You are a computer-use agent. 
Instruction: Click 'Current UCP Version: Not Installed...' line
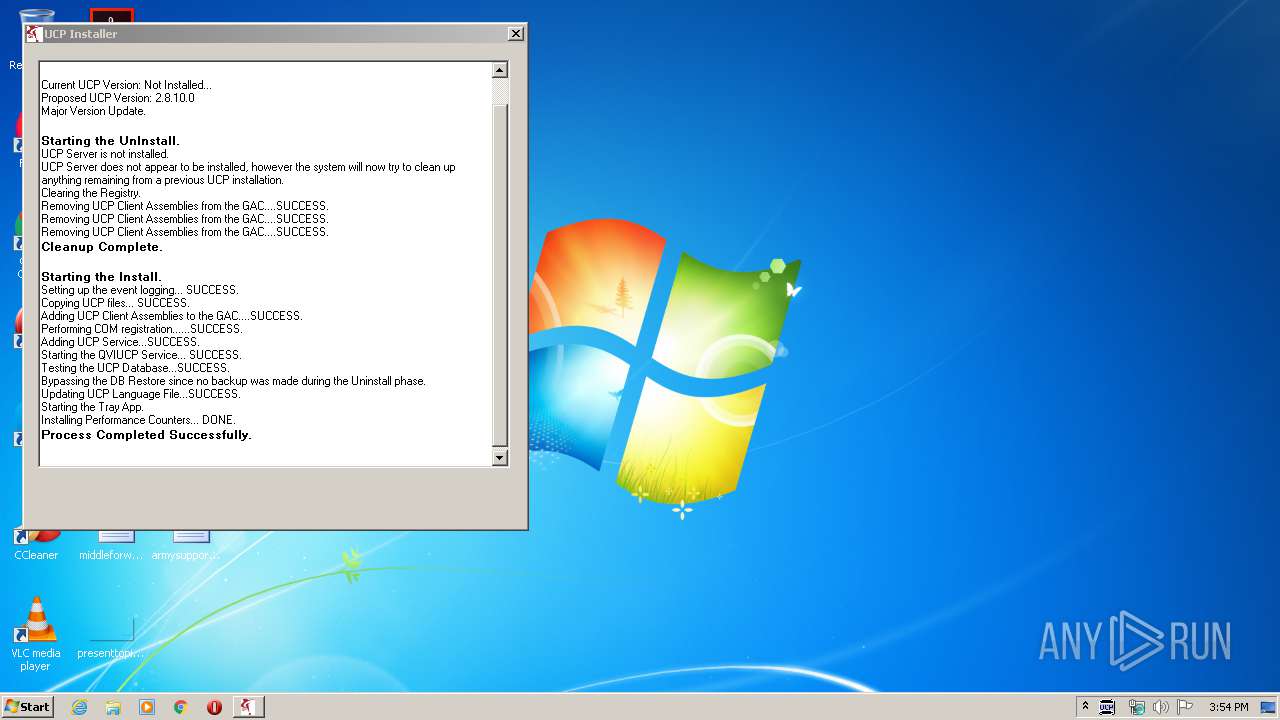126,85
